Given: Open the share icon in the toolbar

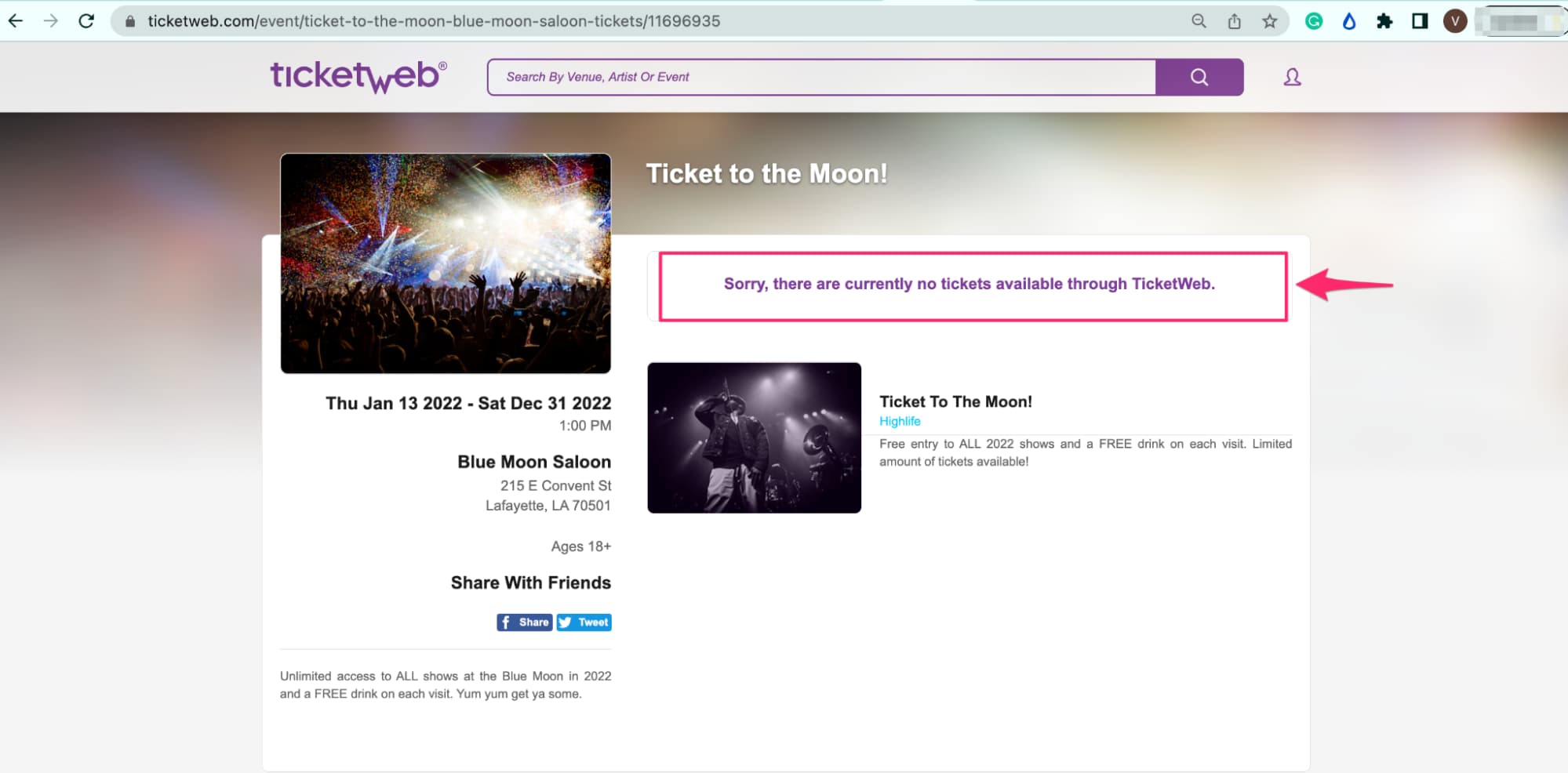Looking at the screenshot, I should (x=1234, y=21).
